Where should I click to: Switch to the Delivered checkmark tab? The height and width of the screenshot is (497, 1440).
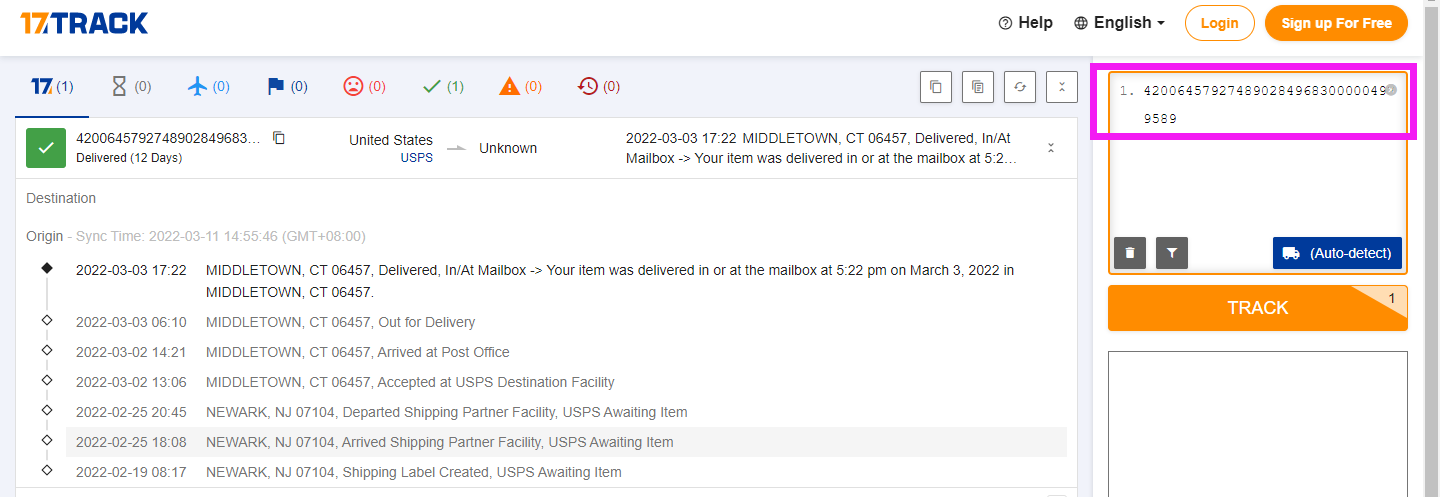(x=442, y=87)
